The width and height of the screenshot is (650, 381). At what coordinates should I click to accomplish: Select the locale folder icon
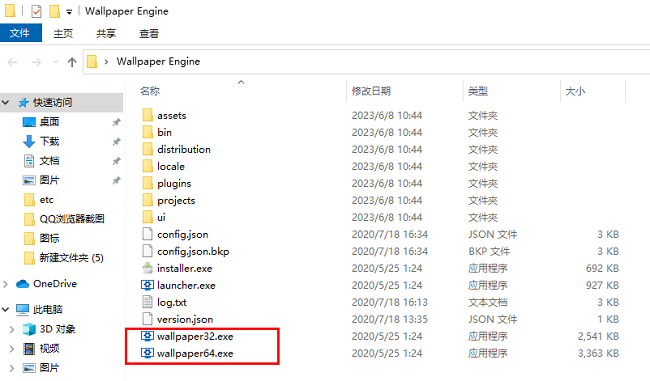[148, 166]
